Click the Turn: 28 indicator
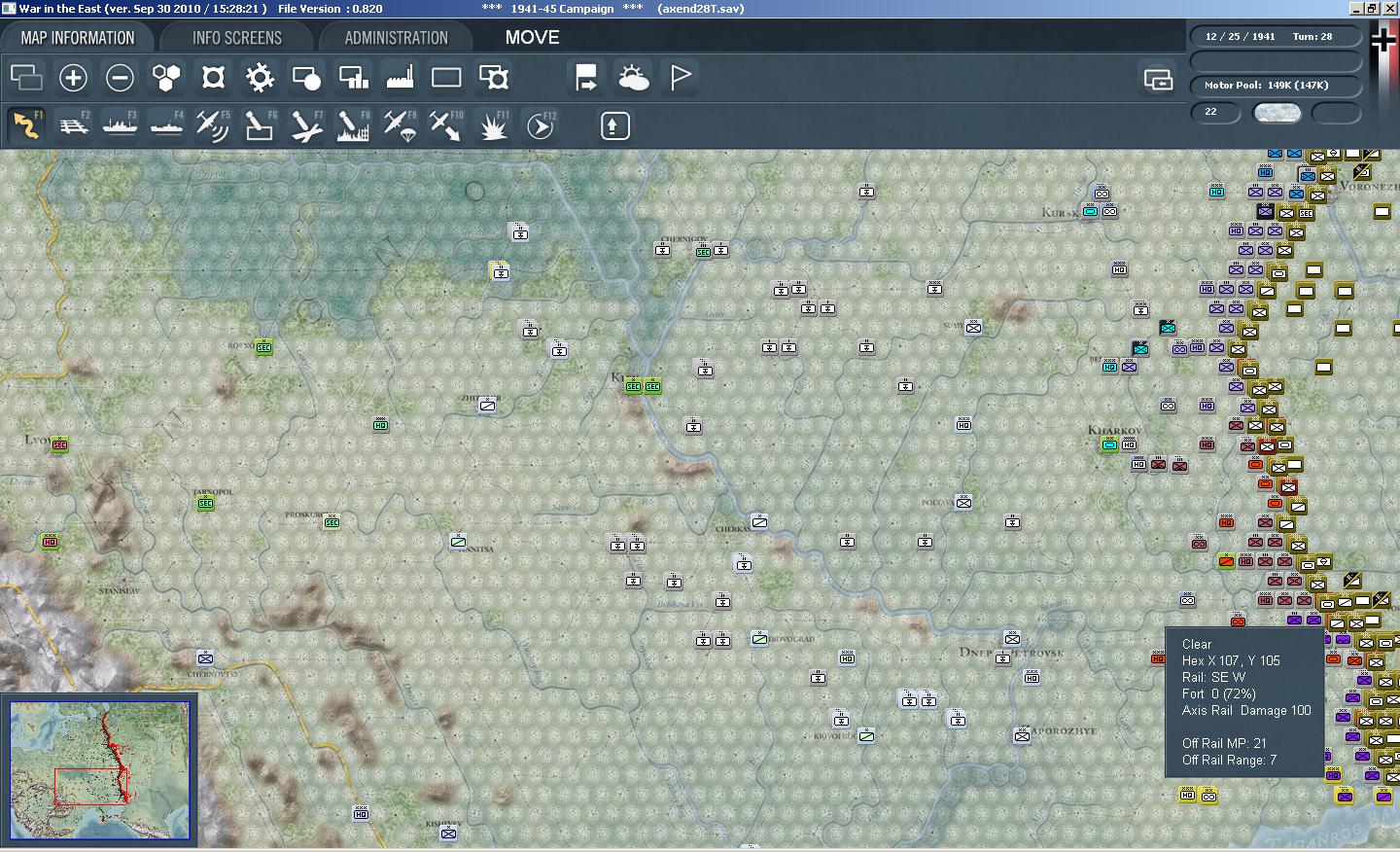The width and height of the screenshot is (1400, 852). click(x=1312, y=37)
